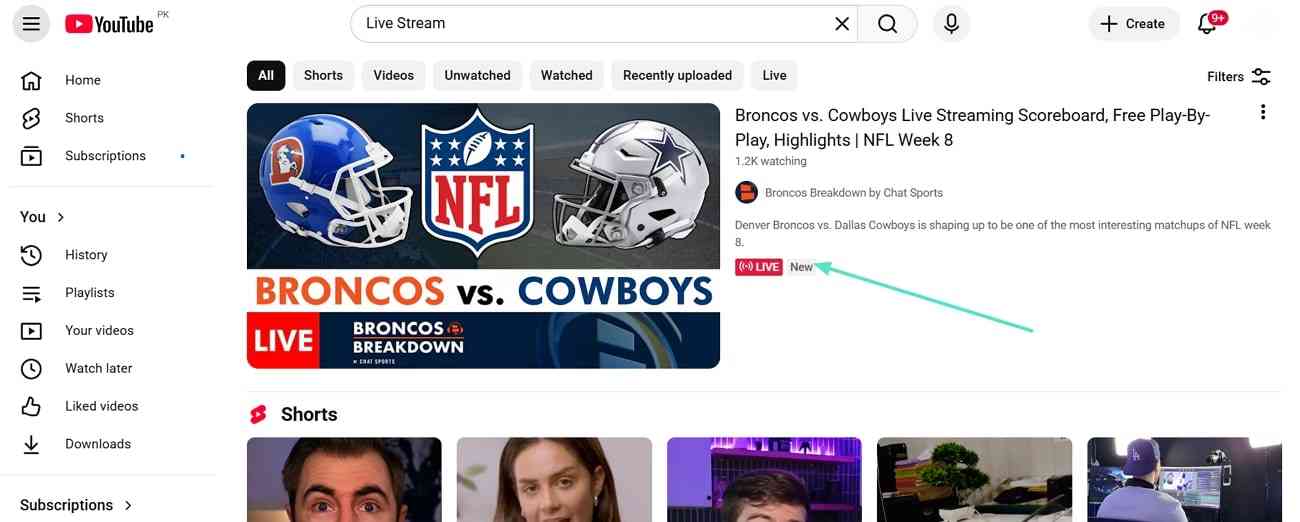The image size is (1300, 522).
Task: Click the Shorts sidebar icon
Action: (31, 118)
